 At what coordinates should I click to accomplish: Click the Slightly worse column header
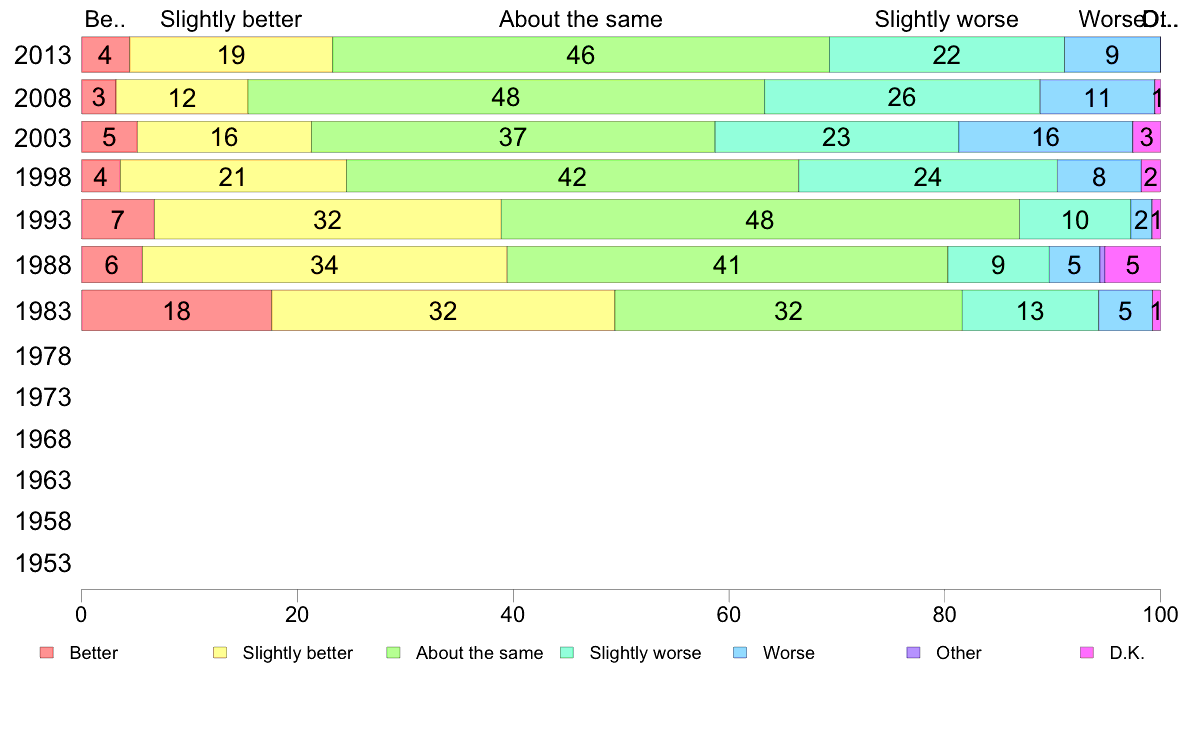click(946, 19)
